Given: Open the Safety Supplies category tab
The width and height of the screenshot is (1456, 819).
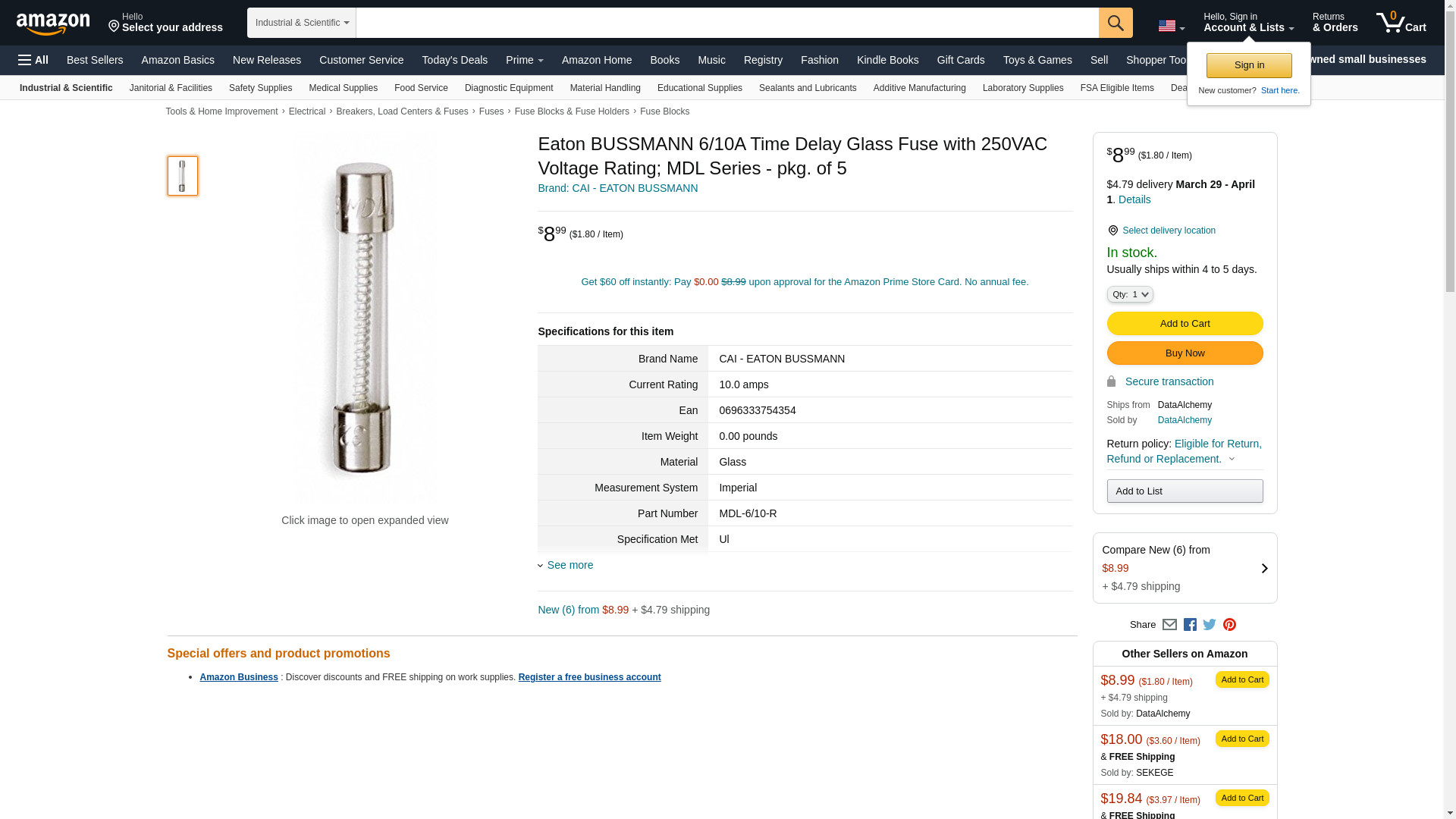Looking at the screenshot, I should (x=260, y=88).
